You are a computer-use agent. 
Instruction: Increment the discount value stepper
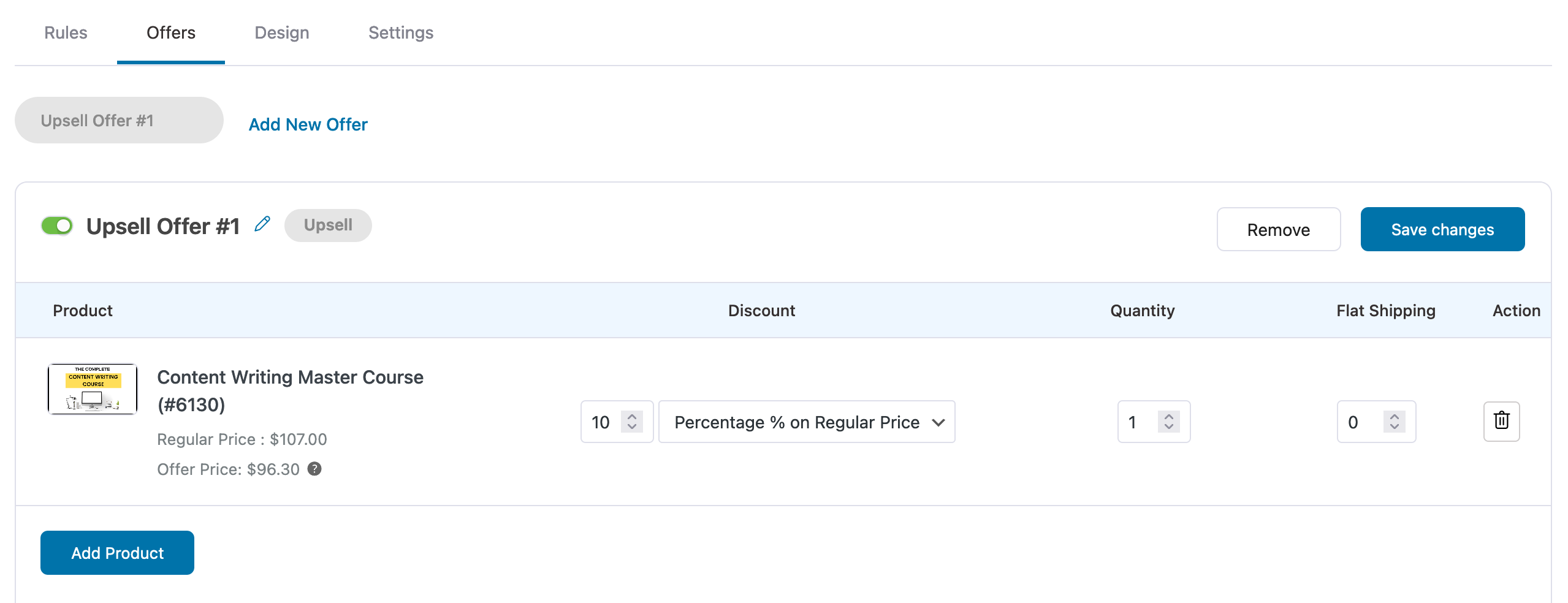point(631,415)
